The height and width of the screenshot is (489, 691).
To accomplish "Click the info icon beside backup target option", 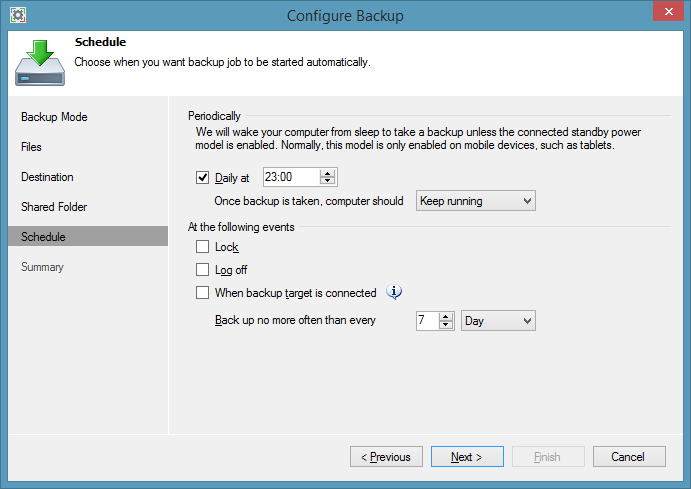I will tap(395, 293).
